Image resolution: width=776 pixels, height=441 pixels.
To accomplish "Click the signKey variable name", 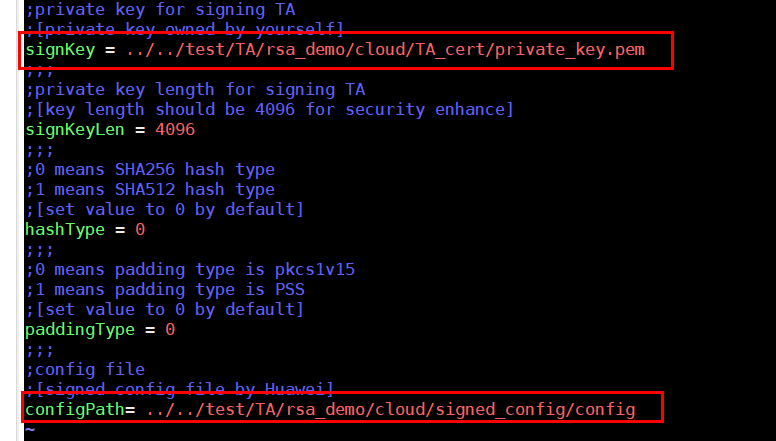I will (60, 50).
